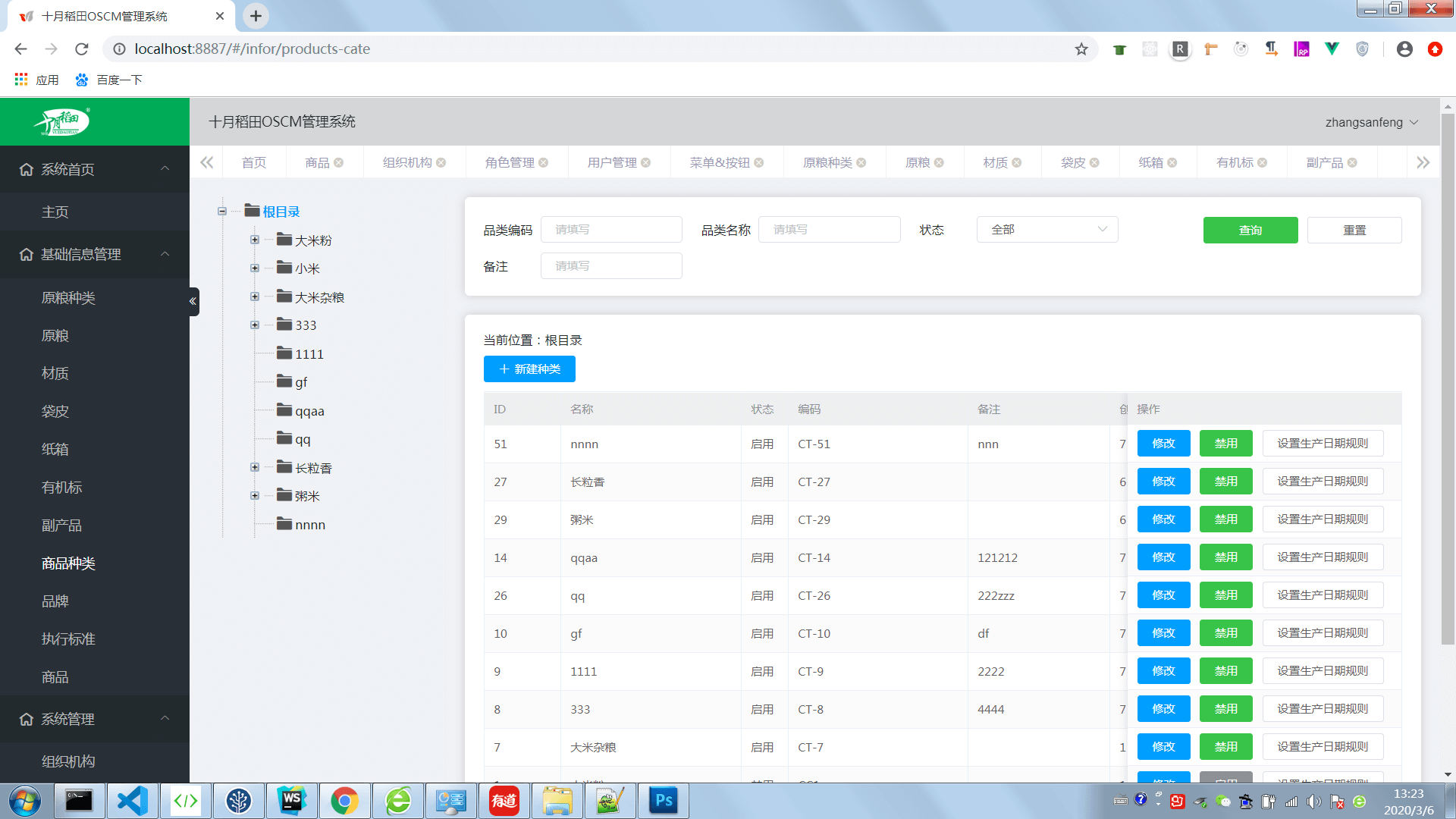Expand the 大米粉 tree node
Viewport: 1456px width, 819px height.
click(x=255, y=240)
